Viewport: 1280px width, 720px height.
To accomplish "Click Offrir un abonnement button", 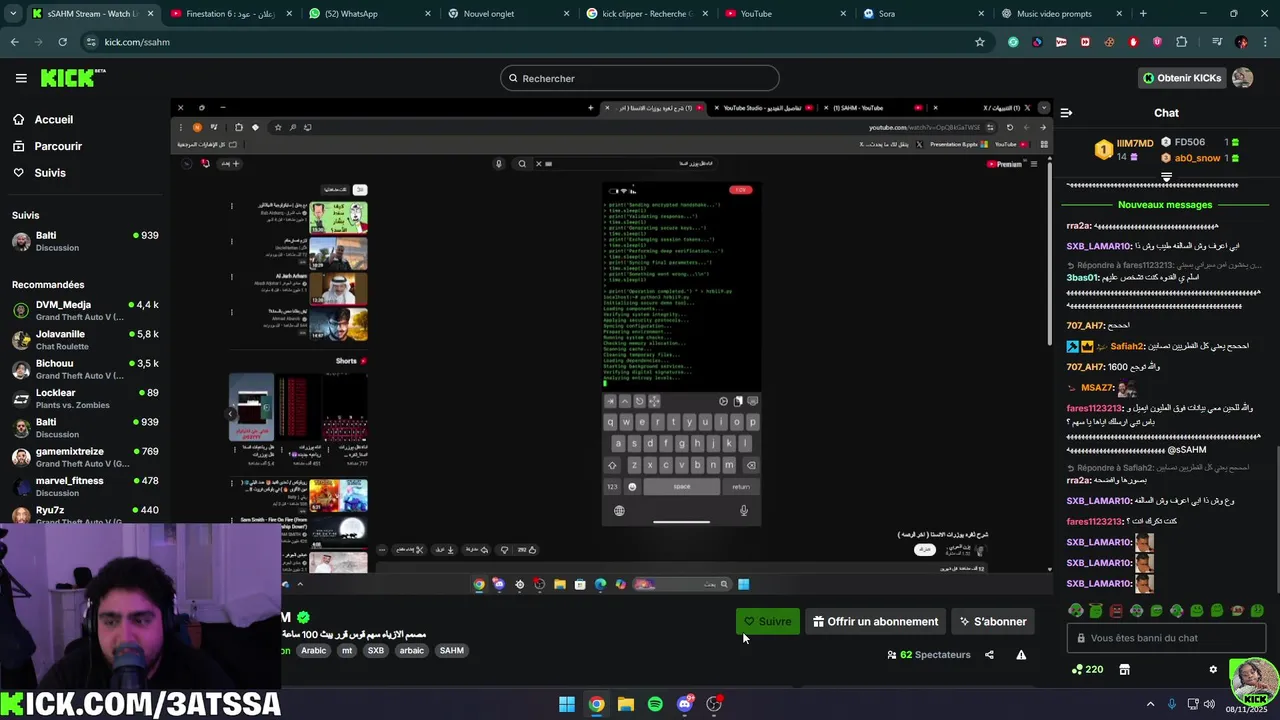I will 876,621.
